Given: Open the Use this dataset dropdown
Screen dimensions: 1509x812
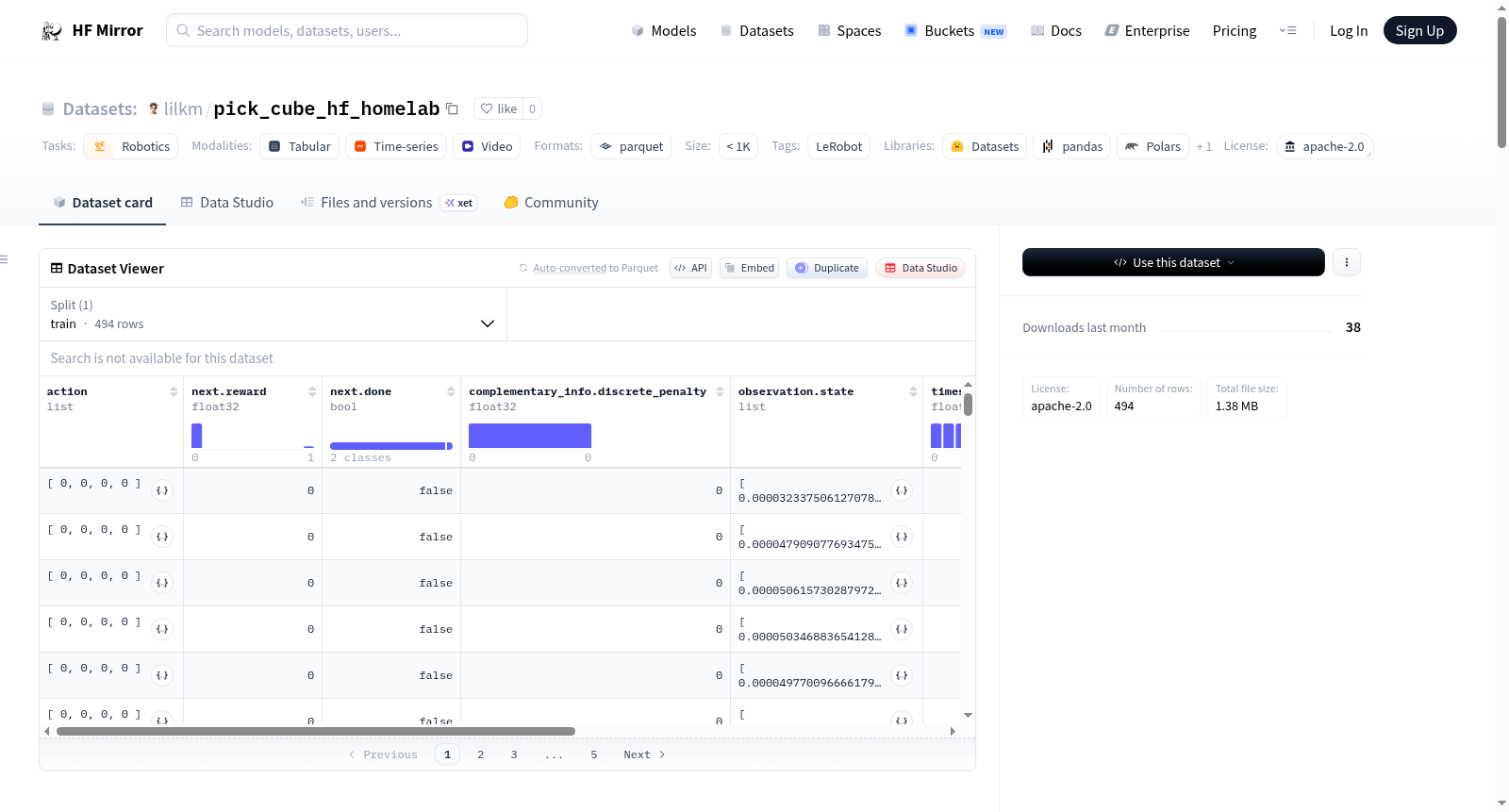Looking at the screenshot, I should click(1173, 262).
